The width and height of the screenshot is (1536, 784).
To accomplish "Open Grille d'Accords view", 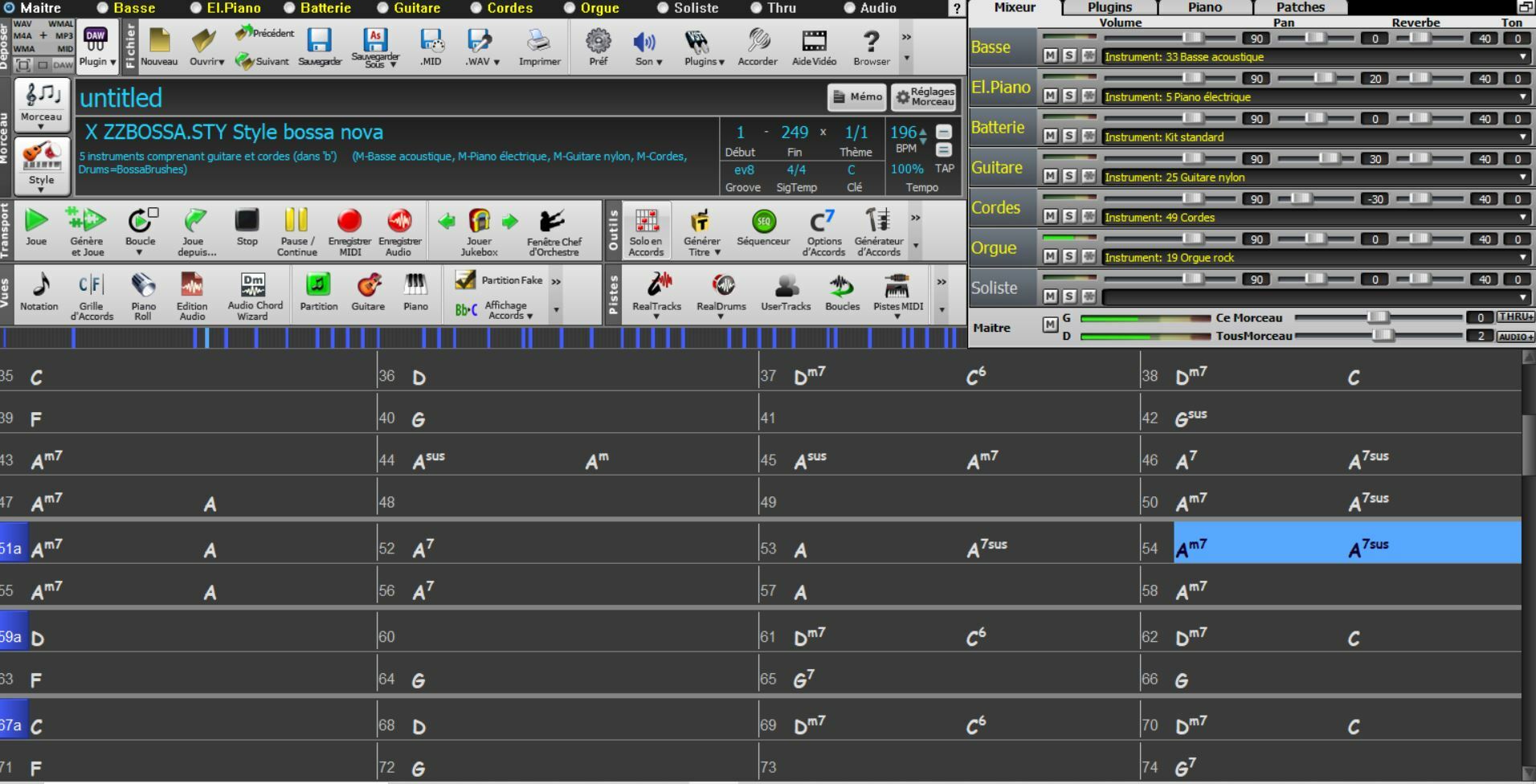I will 92,295.
